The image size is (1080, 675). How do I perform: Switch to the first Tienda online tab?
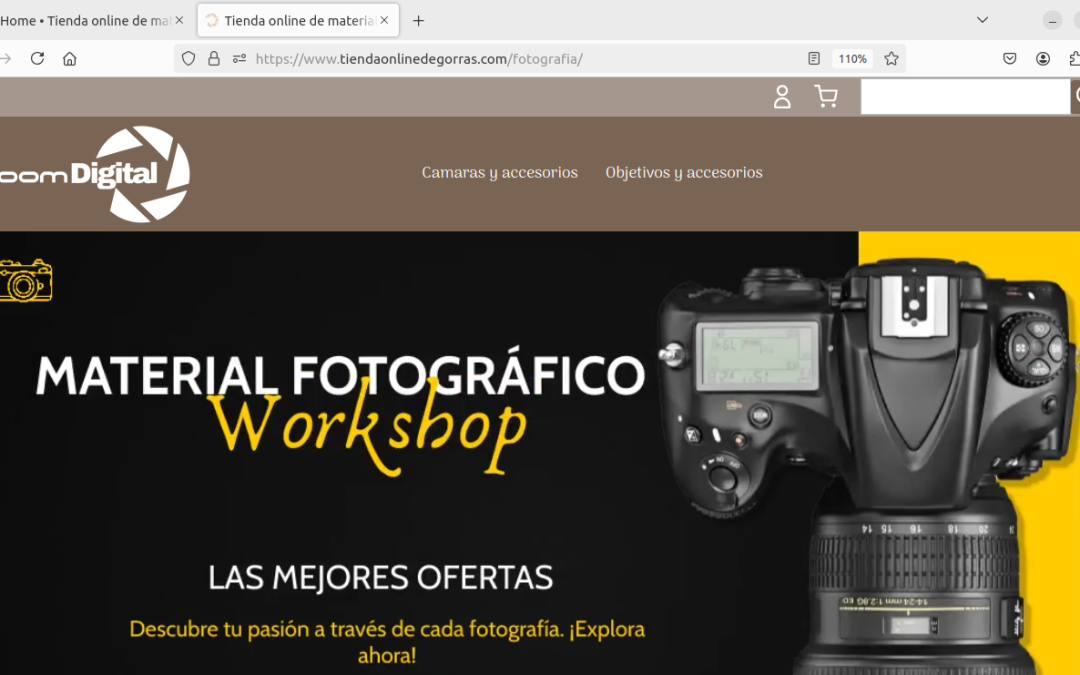click(85, 19)
